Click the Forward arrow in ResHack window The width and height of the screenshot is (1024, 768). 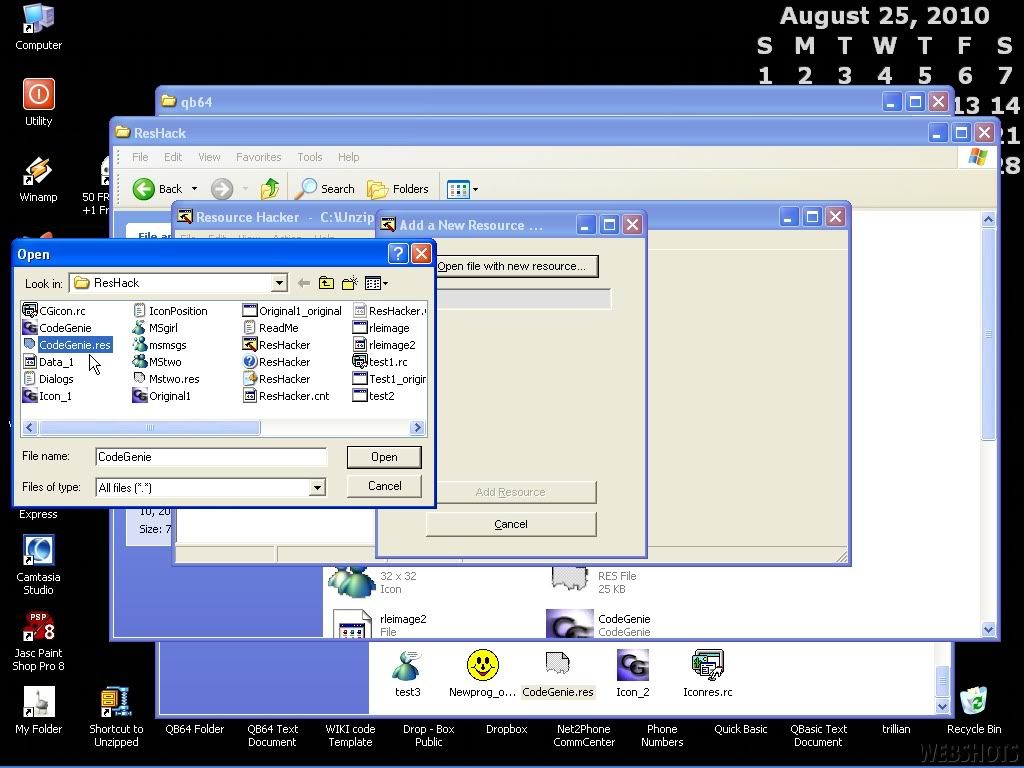pos(221,189)
